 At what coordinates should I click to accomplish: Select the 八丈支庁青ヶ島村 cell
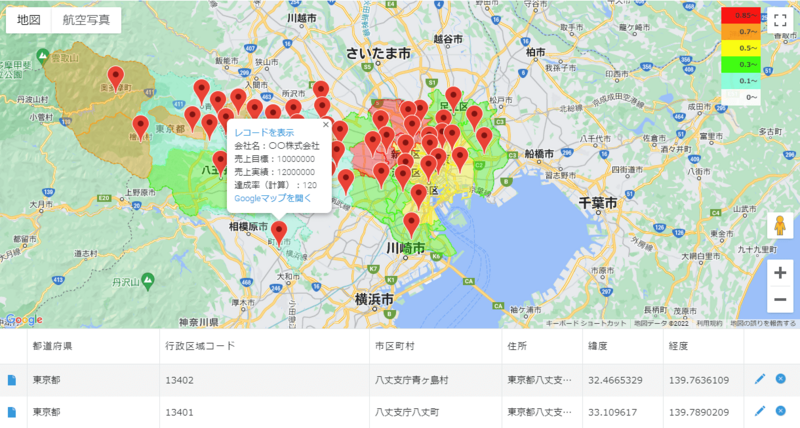(x=436, y=380)
